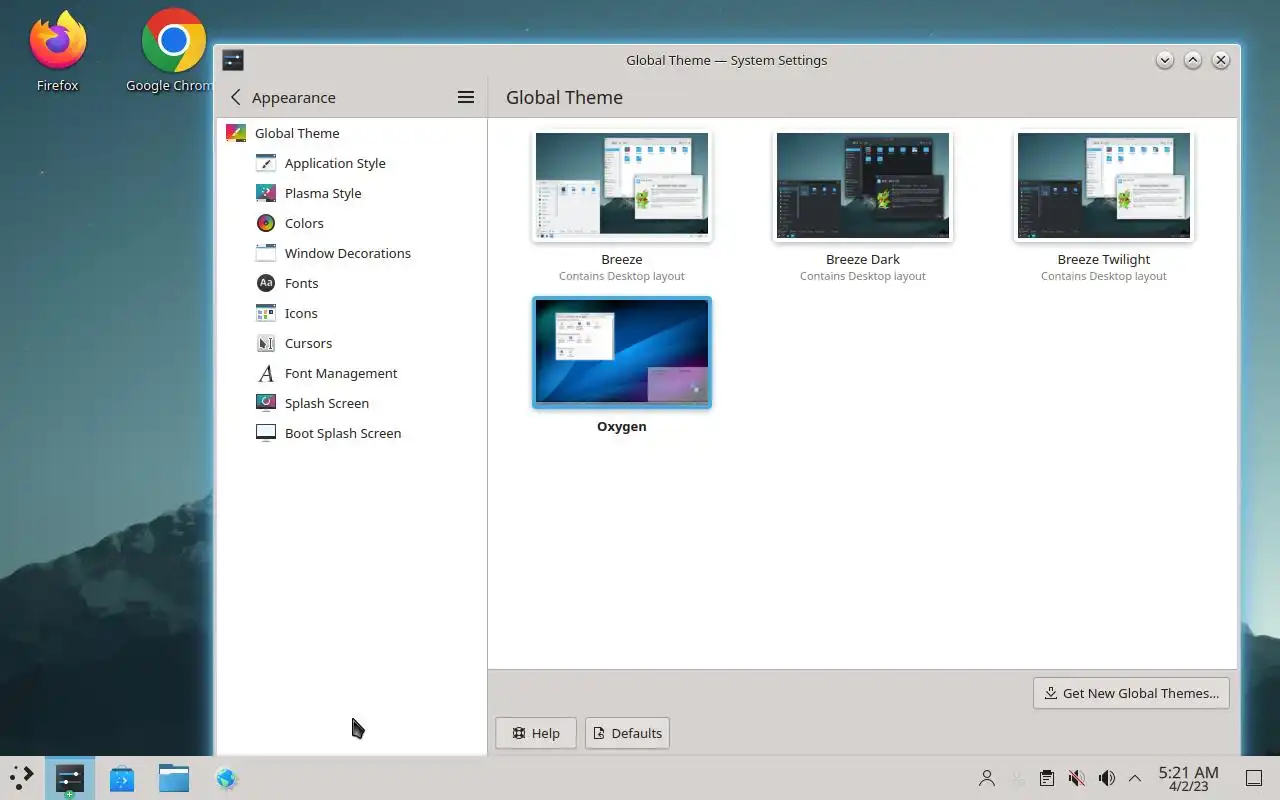Select the Colors wheel icon
This screenshot has width=1280, height=800.
coord(266,223)
